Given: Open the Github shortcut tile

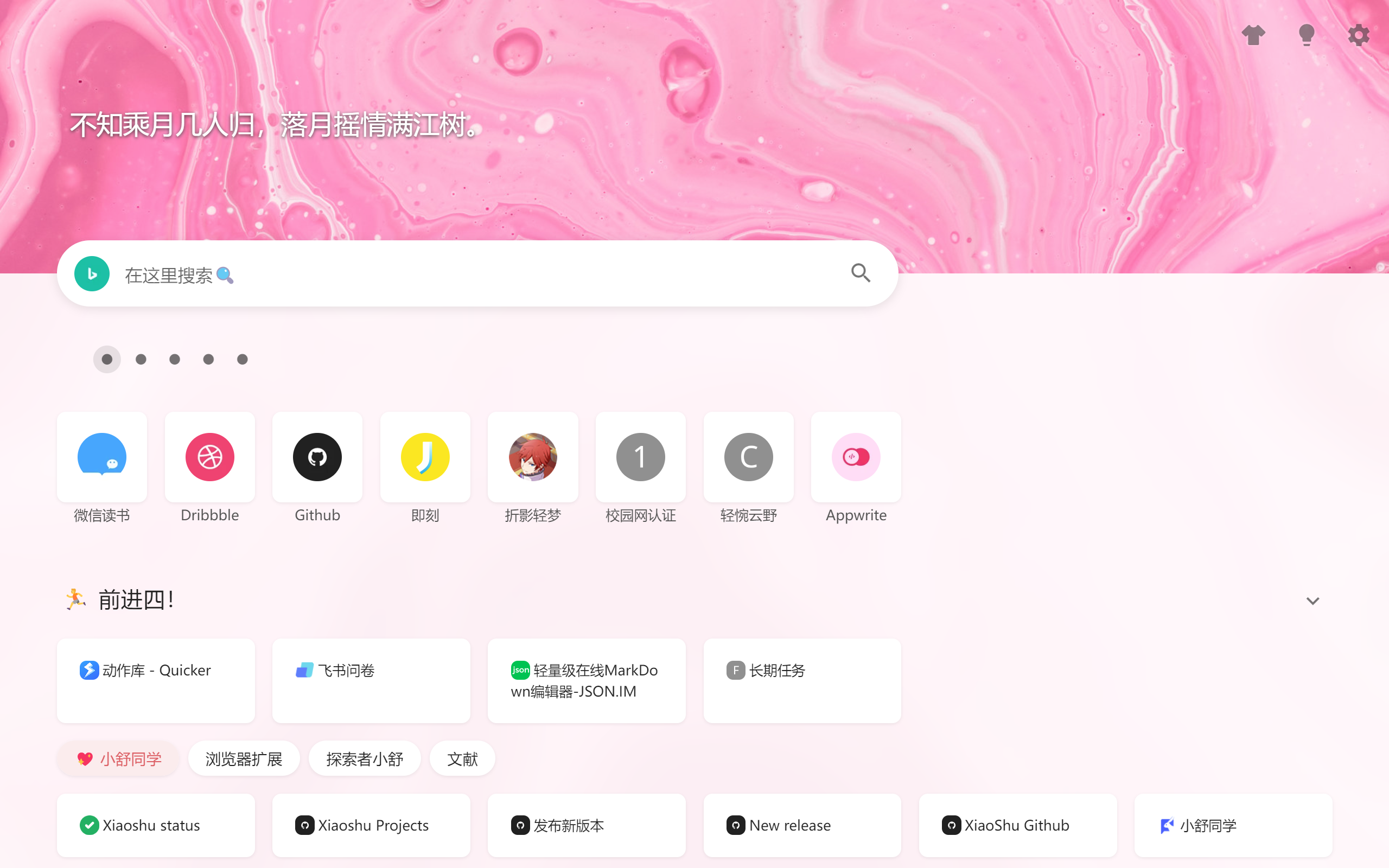Looking at the screenshot, I should (317, 457).
